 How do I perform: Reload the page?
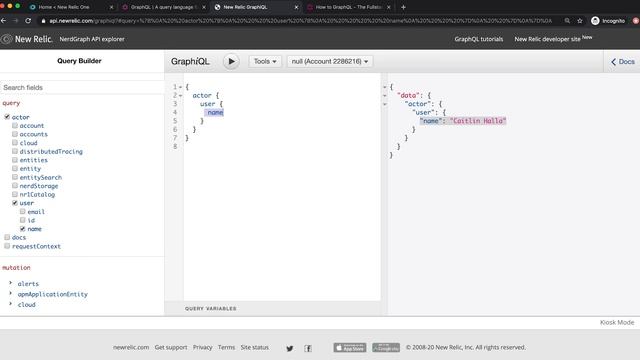pyautogui.click(x=28, y=20)
